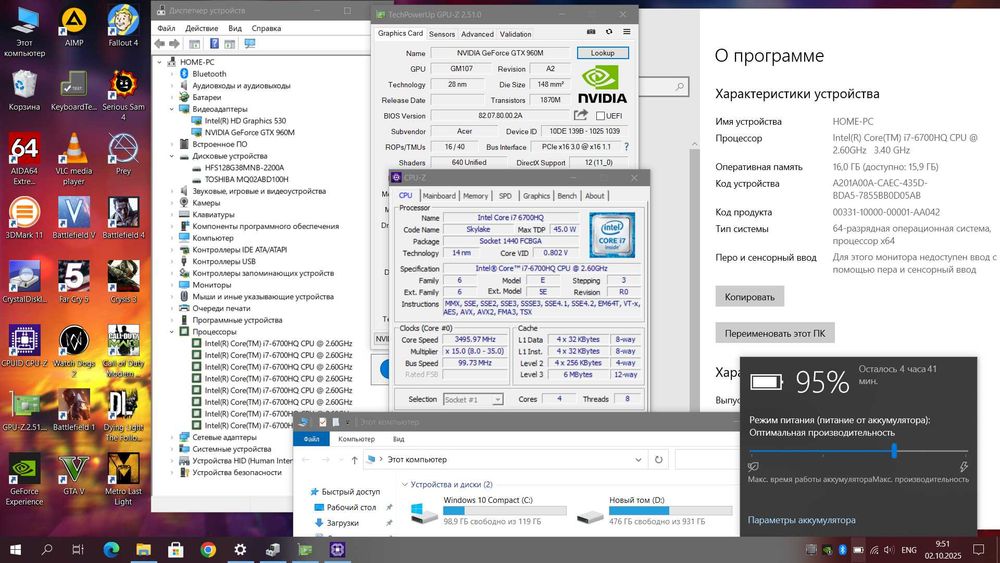1000x563 pixels.
Task: Open Serious Sam 4 desktop icon
Action: (x=123, y=96)
